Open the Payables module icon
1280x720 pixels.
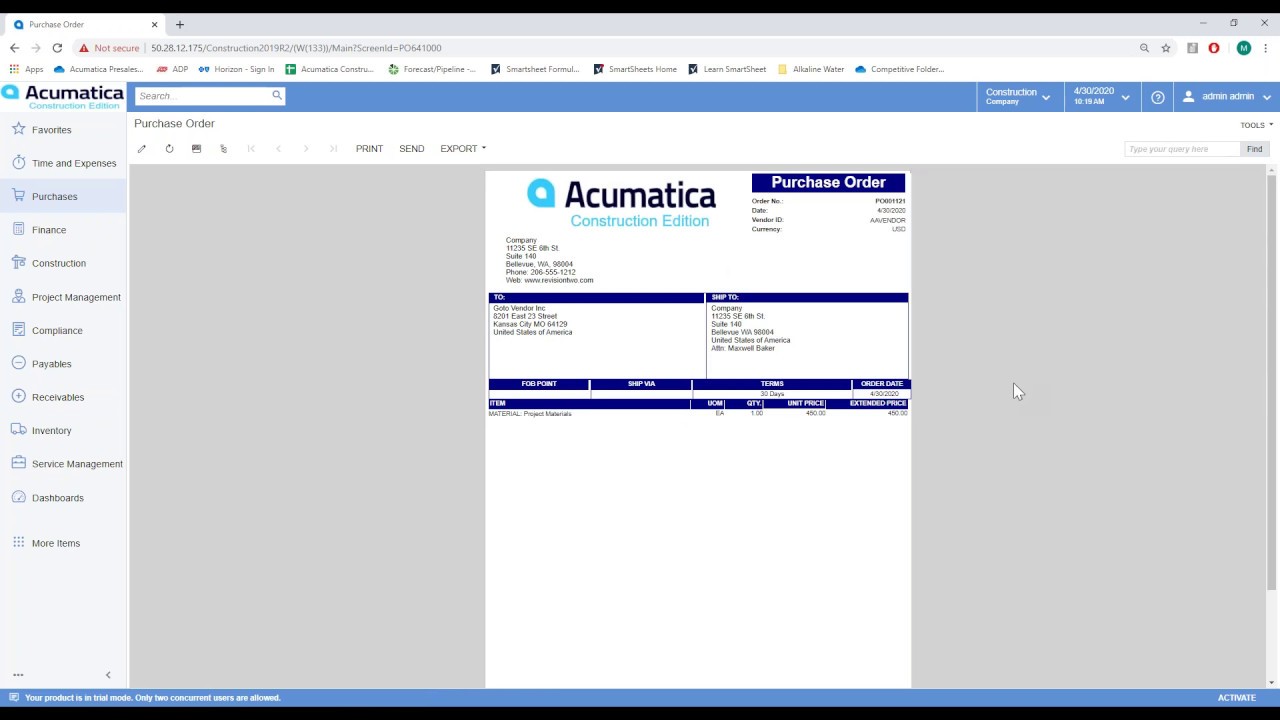coord(18,363)
